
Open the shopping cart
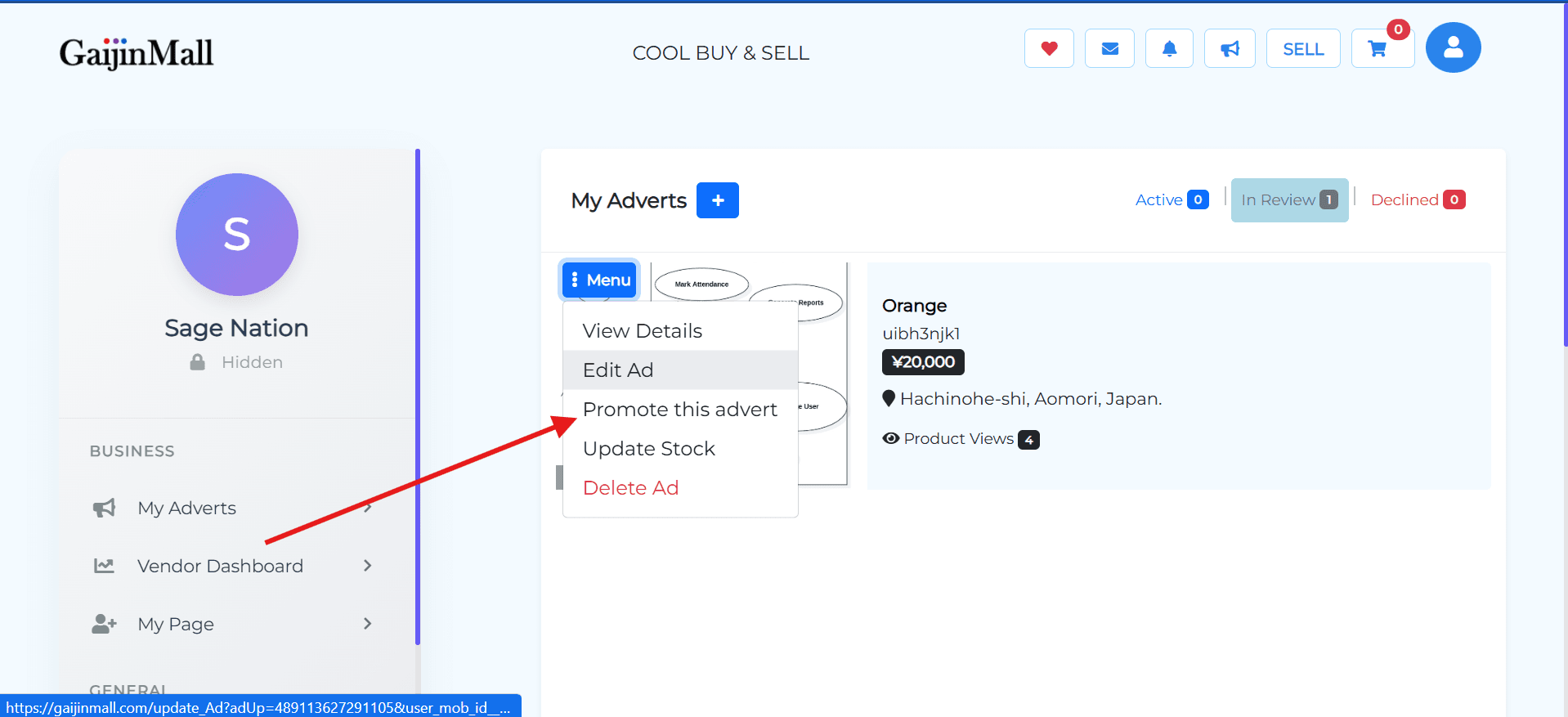tap(1382, 48)
